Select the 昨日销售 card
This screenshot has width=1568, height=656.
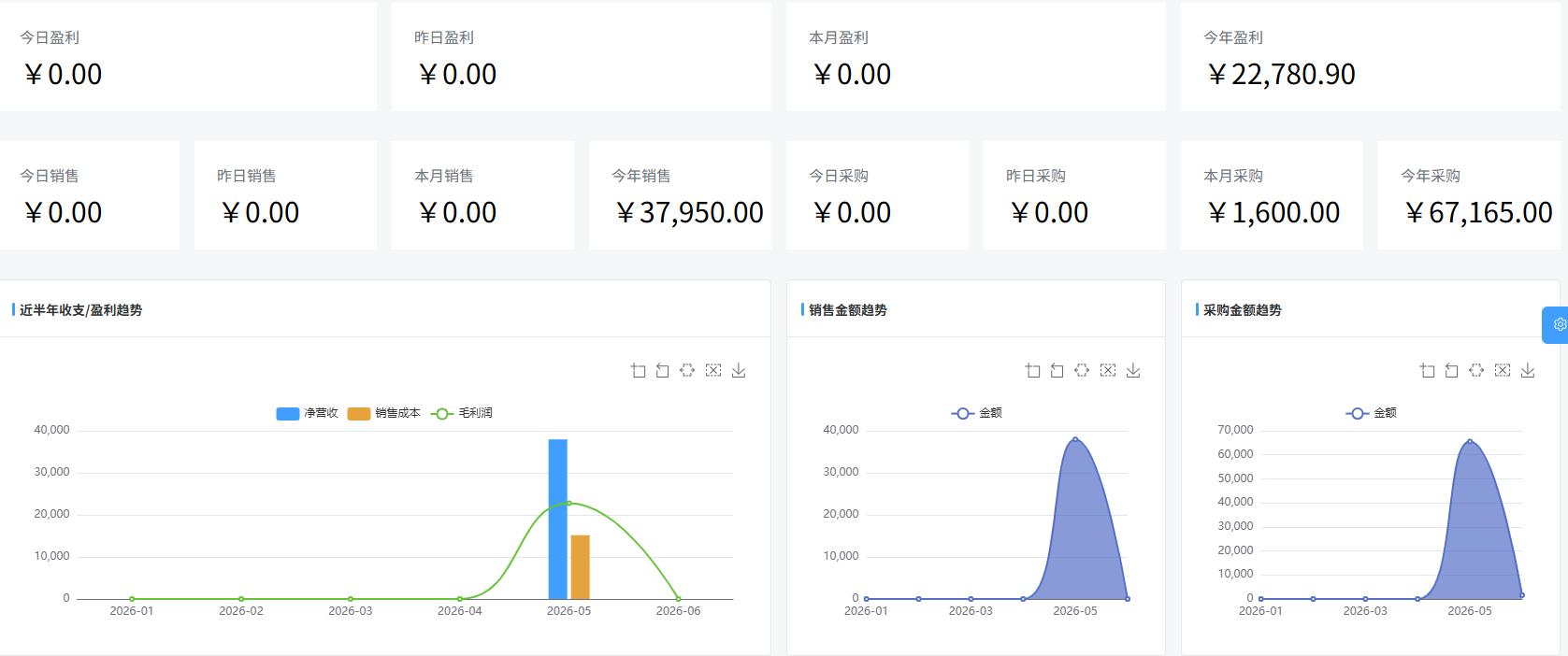tap(285, 195)
